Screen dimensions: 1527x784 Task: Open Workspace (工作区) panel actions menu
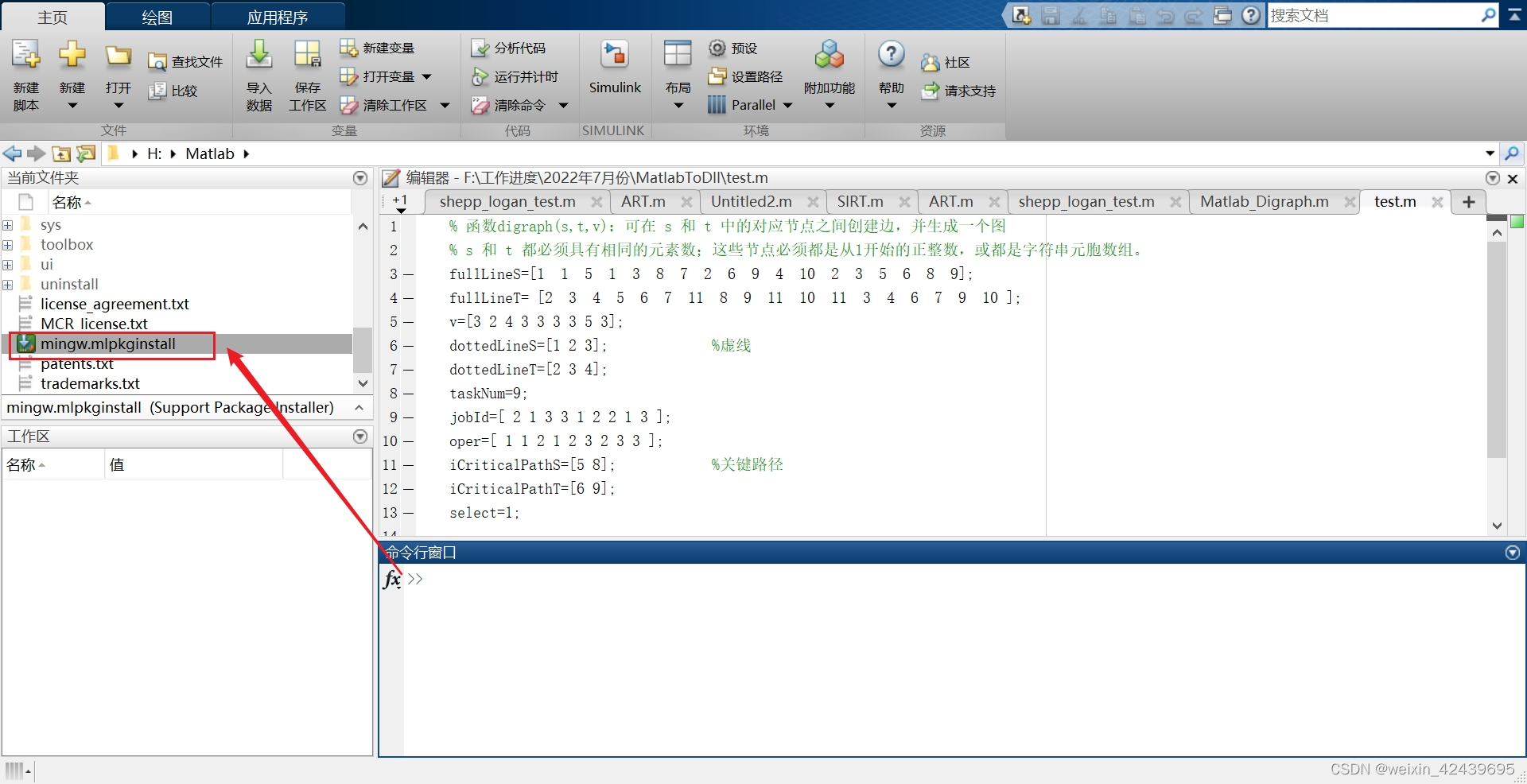(360, 437)
